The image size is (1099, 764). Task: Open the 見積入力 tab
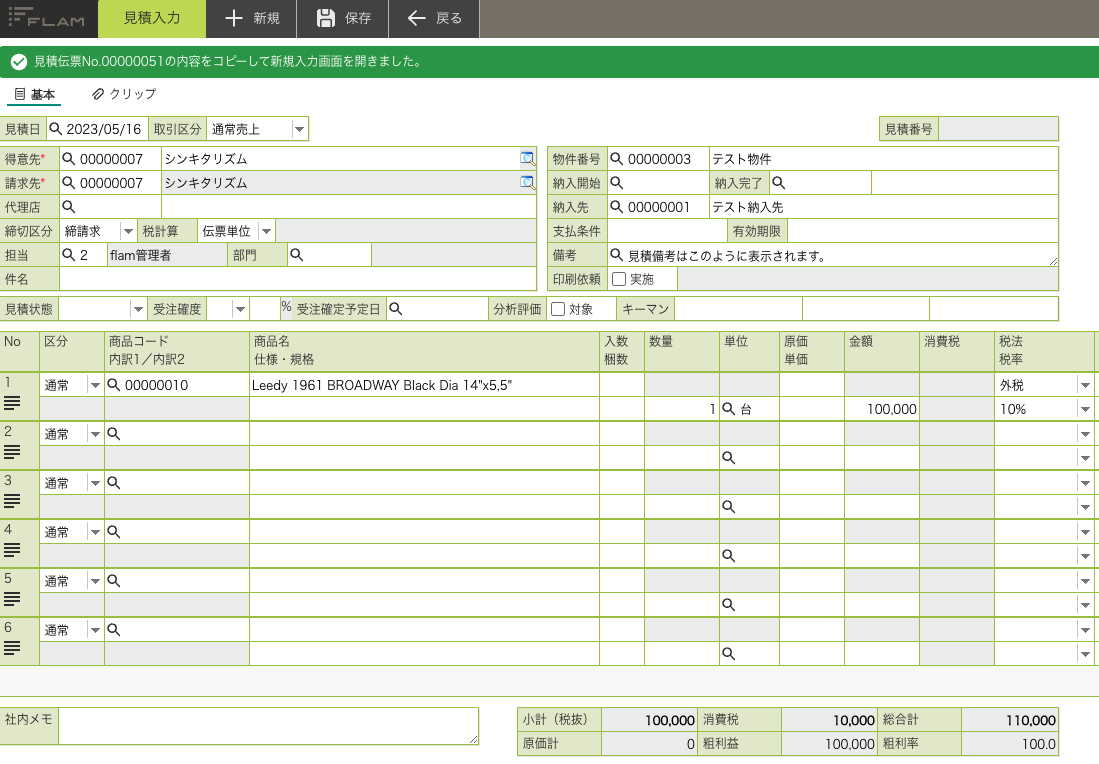point(152,18)
